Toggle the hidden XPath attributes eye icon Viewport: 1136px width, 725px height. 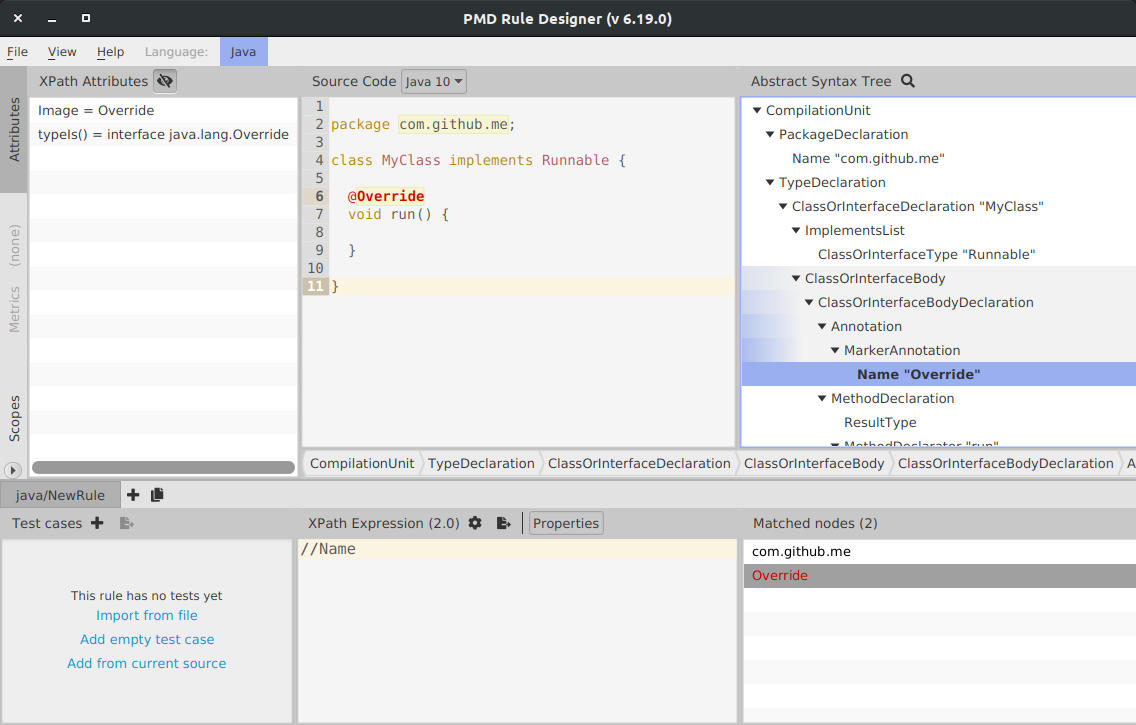coord(165,81)
